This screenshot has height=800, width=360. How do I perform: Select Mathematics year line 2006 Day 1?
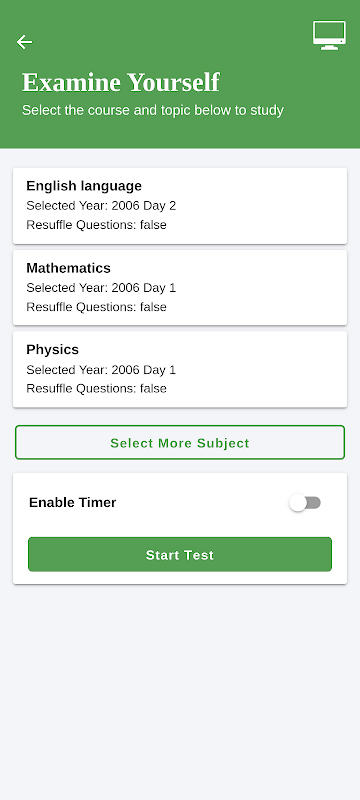[x=101, y=288]
